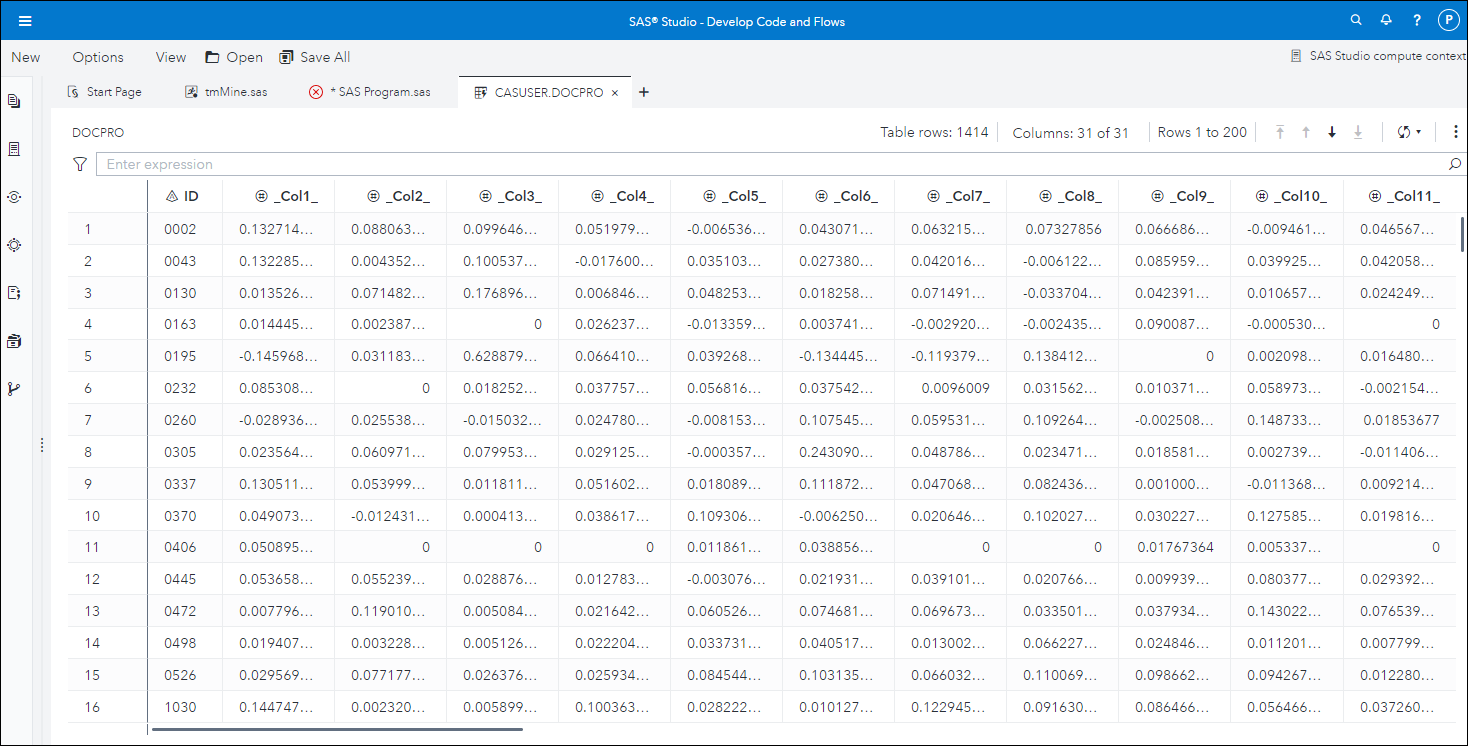Open the Steps panel in the sidebar
The image size is (1468, 746).
(14, 196)
